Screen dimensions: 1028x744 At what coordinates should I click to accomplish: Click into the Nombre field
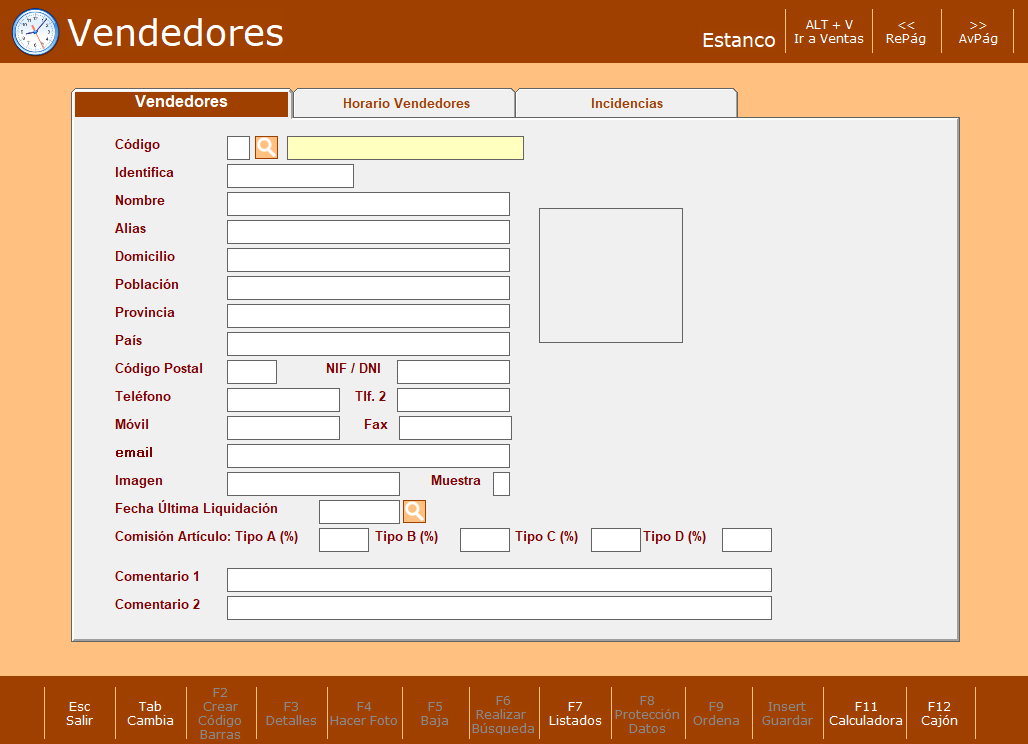click(368, 204)
